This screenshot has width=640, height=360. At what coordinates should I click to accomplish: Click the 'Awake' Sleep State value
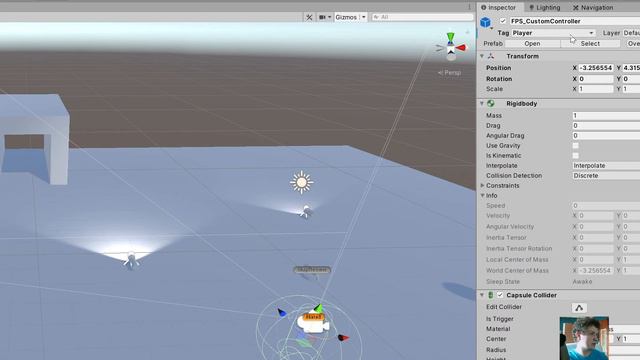(582, 282)
